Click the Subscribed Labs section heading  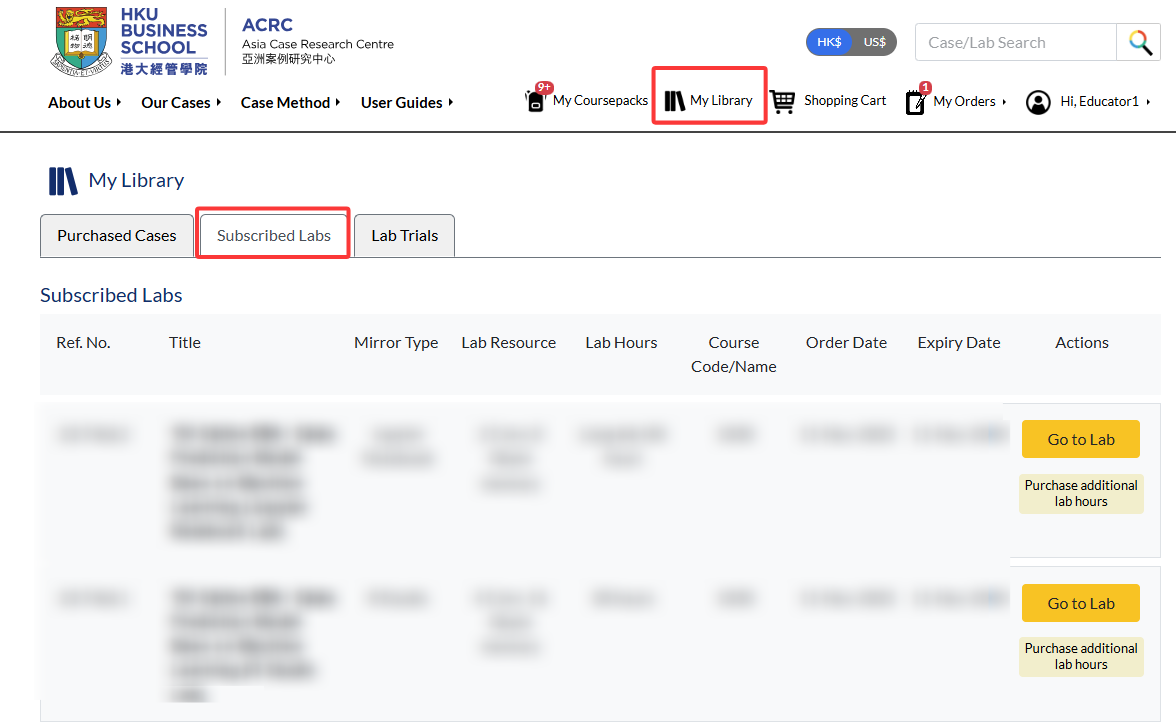click(111, 295)
